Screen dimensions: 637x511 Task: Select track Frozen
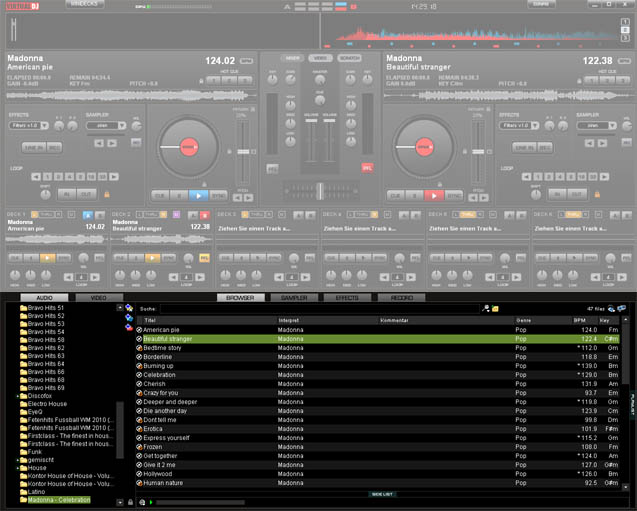click(x=377, y=447)
